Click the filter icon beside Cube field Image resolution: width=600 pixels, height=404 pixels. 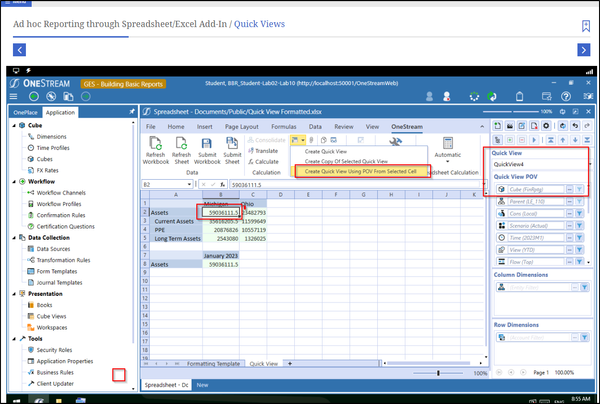tap(579, 187)
